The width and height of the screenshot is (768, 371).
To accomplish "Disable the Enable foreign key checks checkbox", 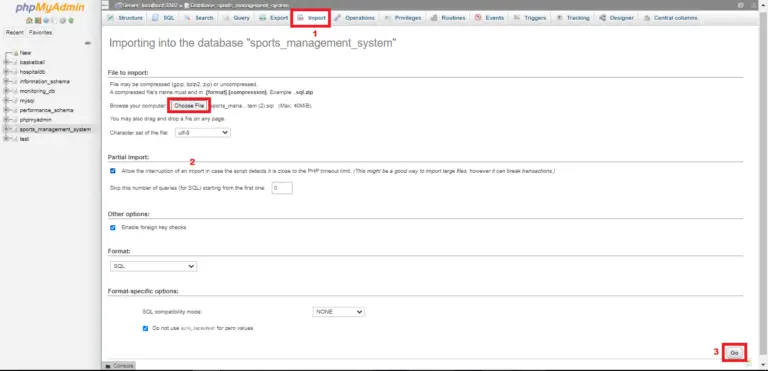I will [113, 227].
